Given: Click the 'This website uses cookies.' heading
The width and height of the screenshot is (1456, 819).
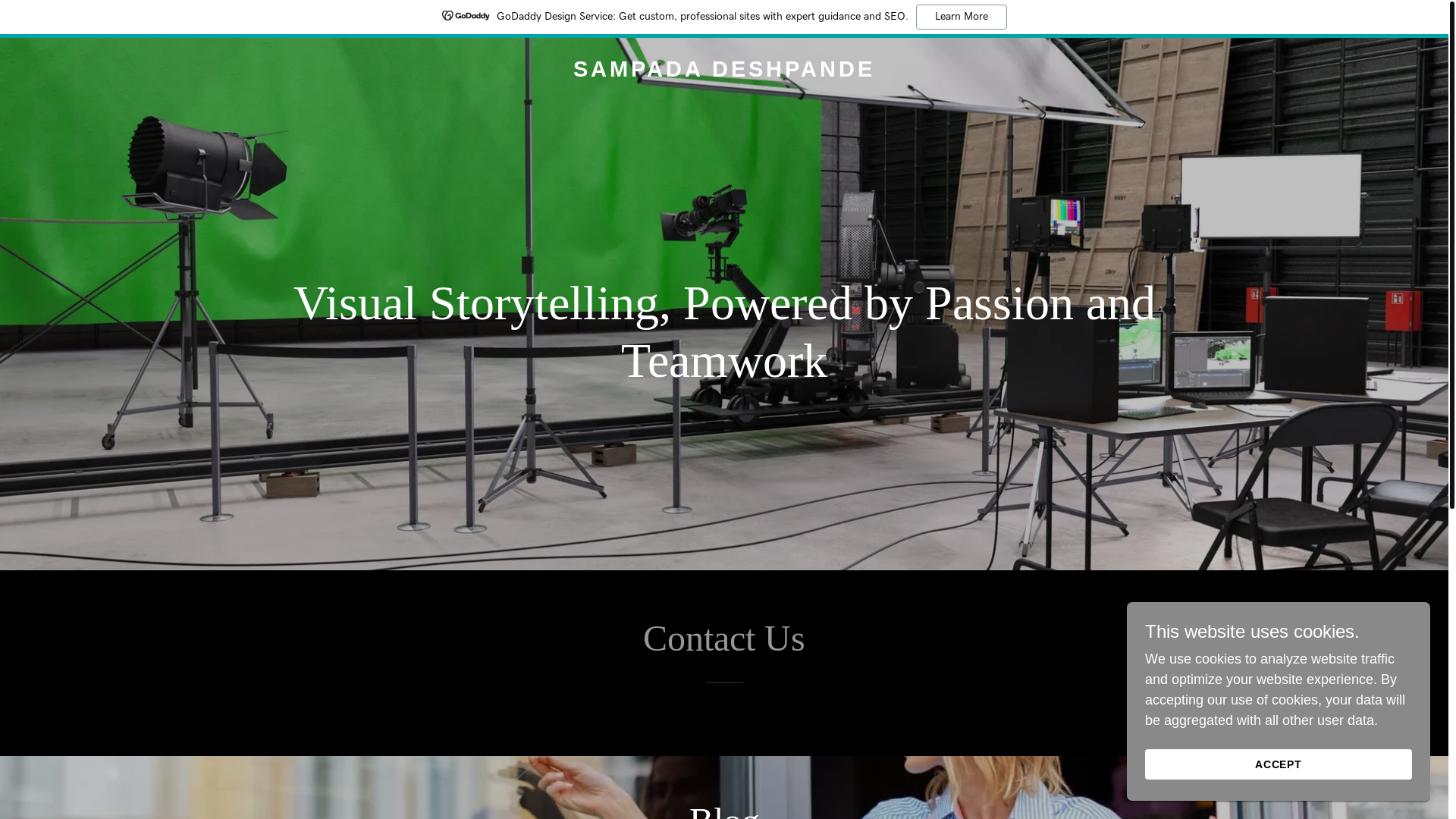Looking at the screenshot, I should pyautogui.click(x=1252, y=632).
